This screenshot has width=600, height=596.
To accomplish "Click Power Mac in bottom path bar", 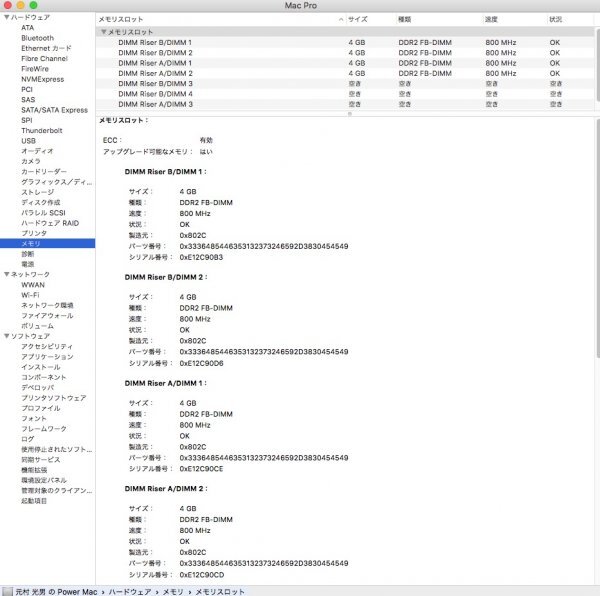I will [56, 592].
